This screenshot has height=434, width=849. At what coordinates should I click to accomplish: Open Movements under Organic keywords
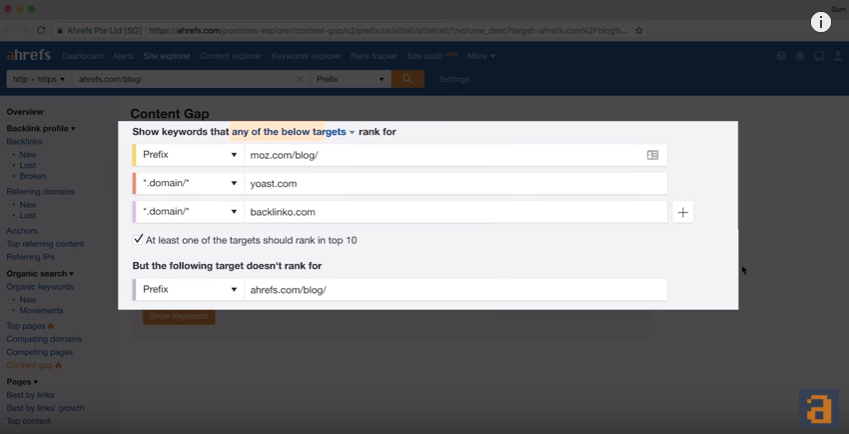coord(42,310)
